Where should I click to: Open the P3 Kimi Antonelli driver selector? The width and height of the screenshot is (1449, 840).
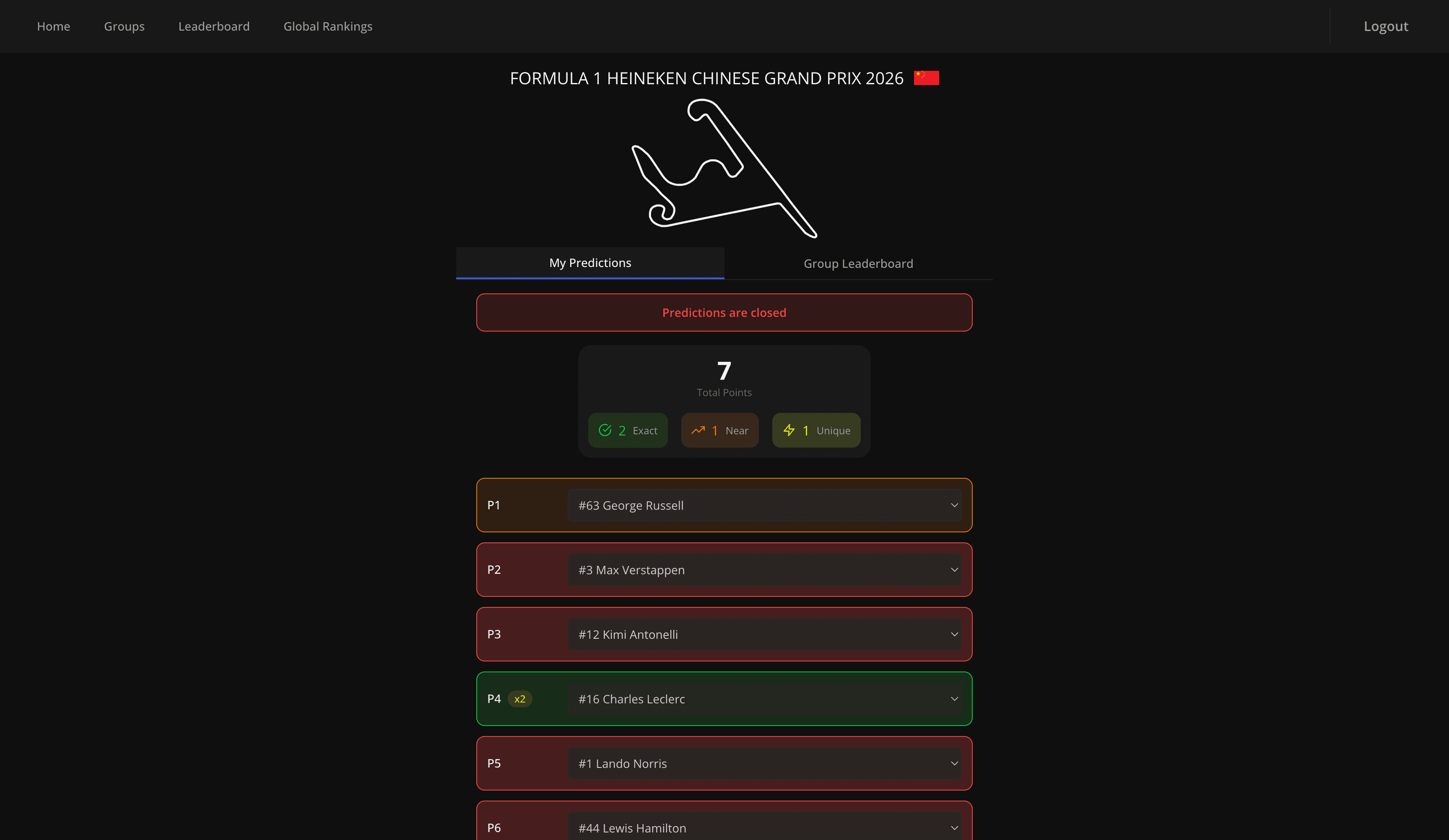[765, 634]
